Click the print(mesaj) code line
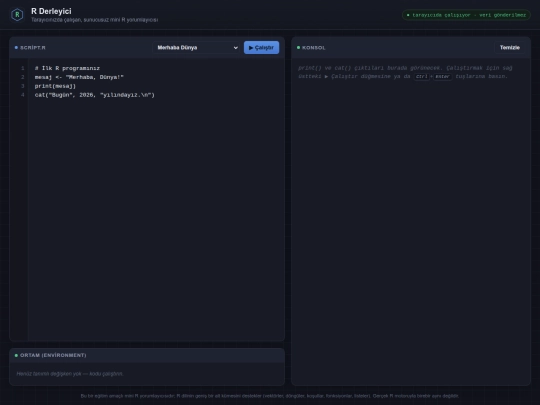Screen dimensions: 540x405 point(55,86)
